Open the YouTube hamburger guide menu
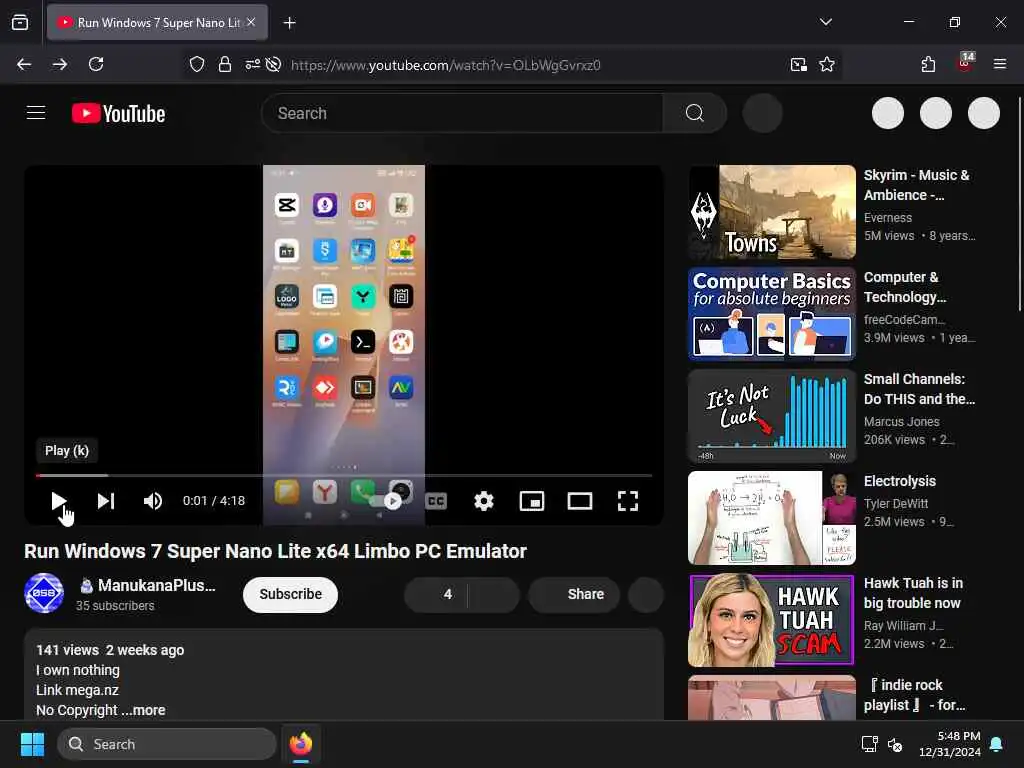The image size is (1024, 768). pos(36,113)
